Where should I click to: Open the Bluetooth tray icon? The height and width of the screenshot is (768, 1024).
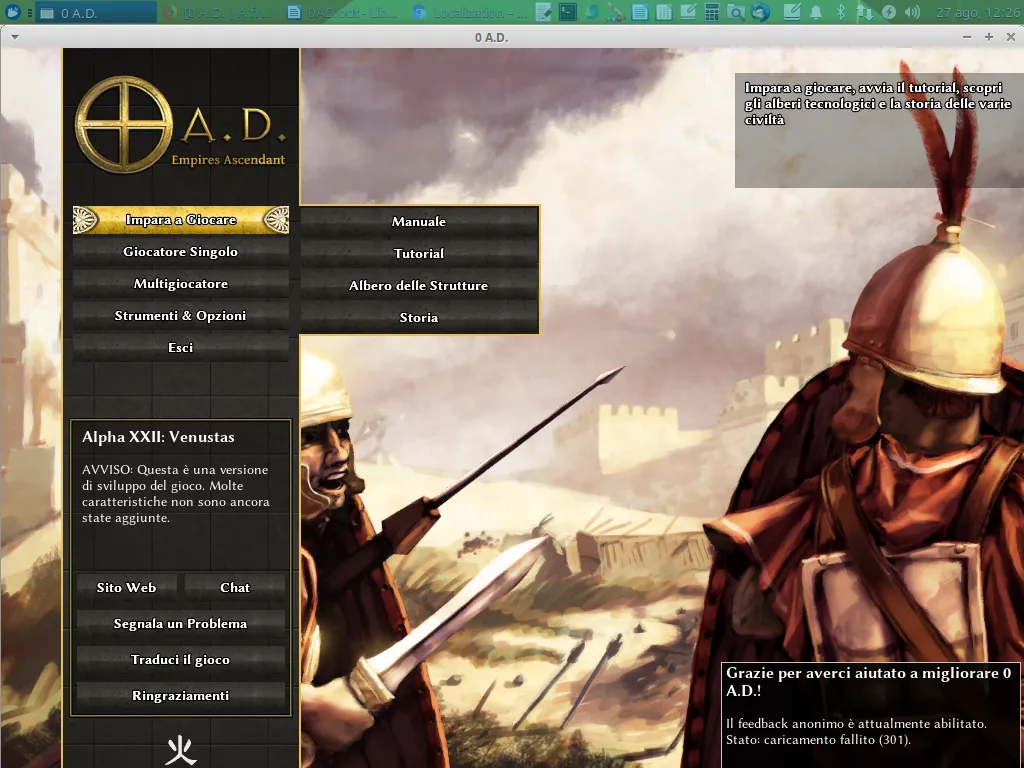840,12
